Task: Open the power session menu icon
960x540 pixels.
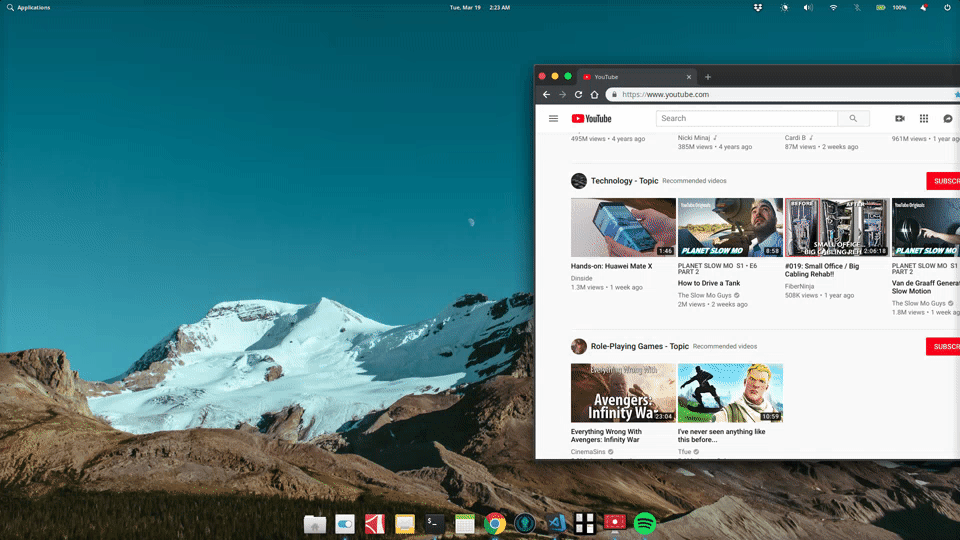Action: pos(947,7)
